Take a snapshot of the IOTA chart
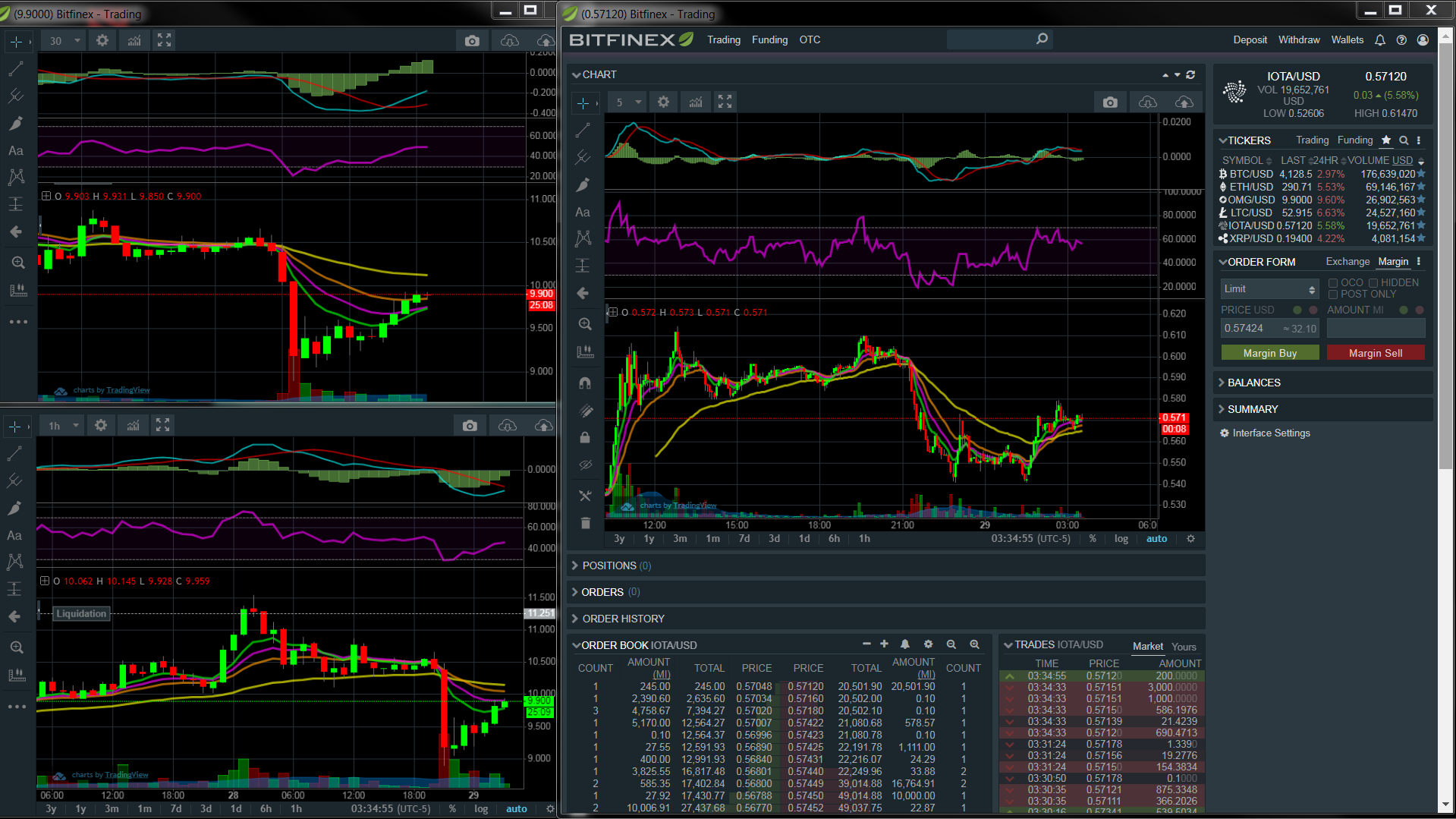 [1110, 102]
